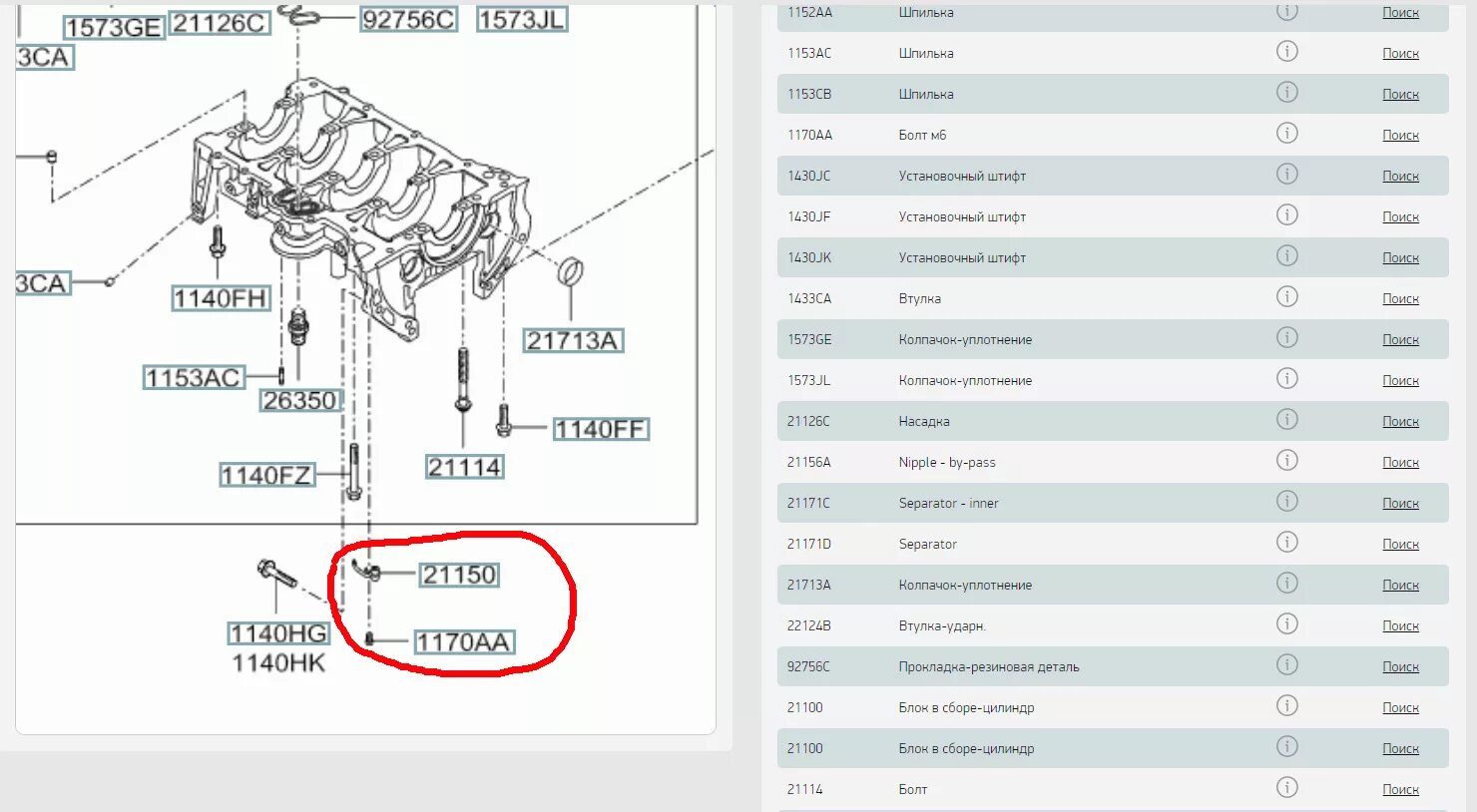Click Поиск link for 1153CB
1477x812 pixels.
[x=1400, y=95]
